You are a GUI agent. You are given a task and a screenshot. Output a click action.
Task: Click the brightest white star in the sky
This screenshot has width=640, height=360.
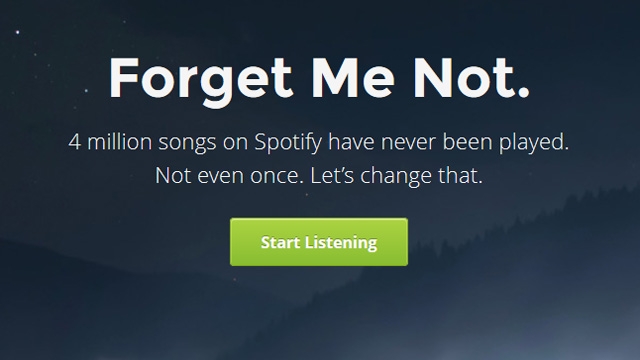tap(18, 32)
